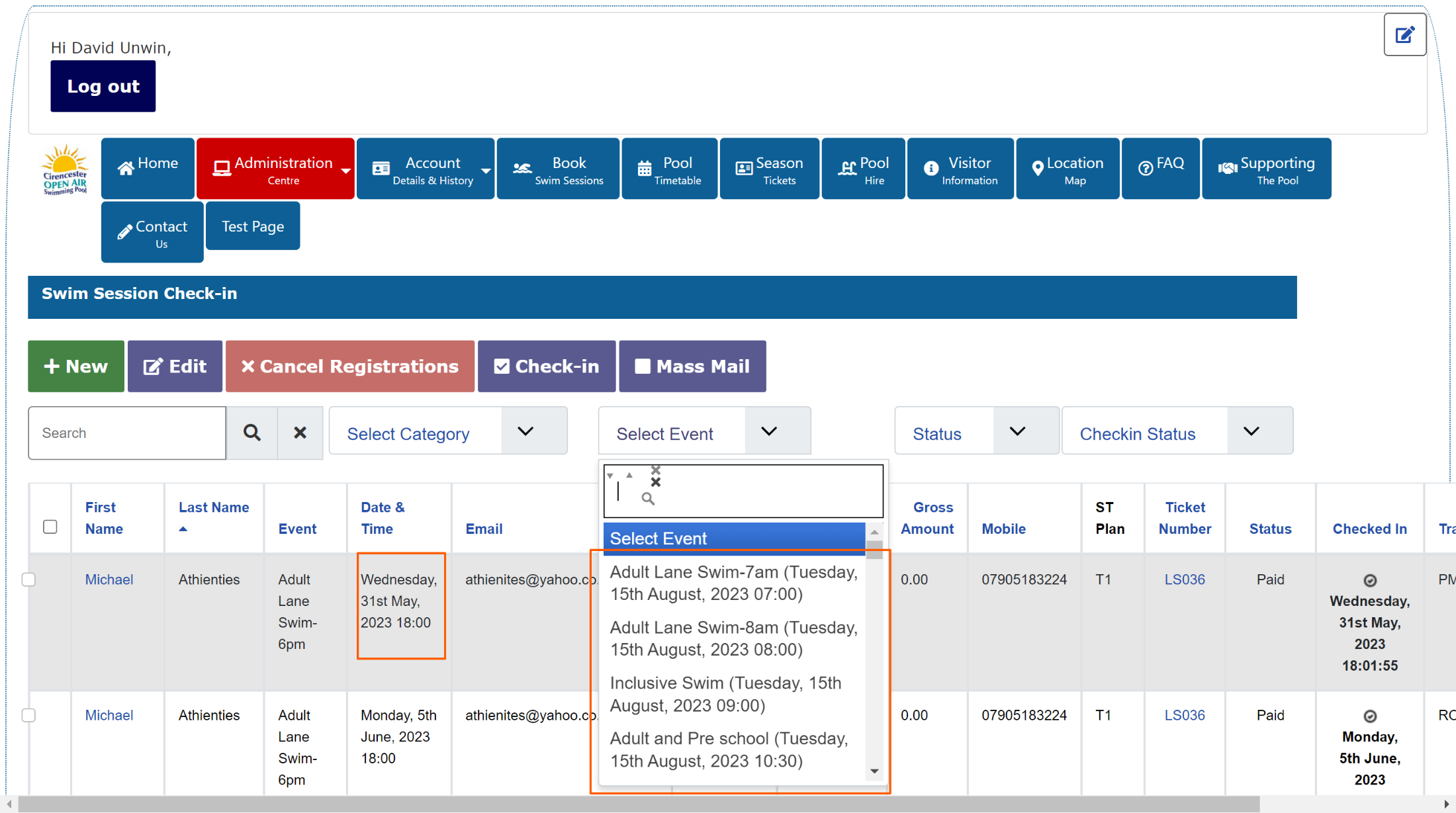Click the Last Name sort arrow
This screenshot has height=813, width=1456.
pos(183,529)
